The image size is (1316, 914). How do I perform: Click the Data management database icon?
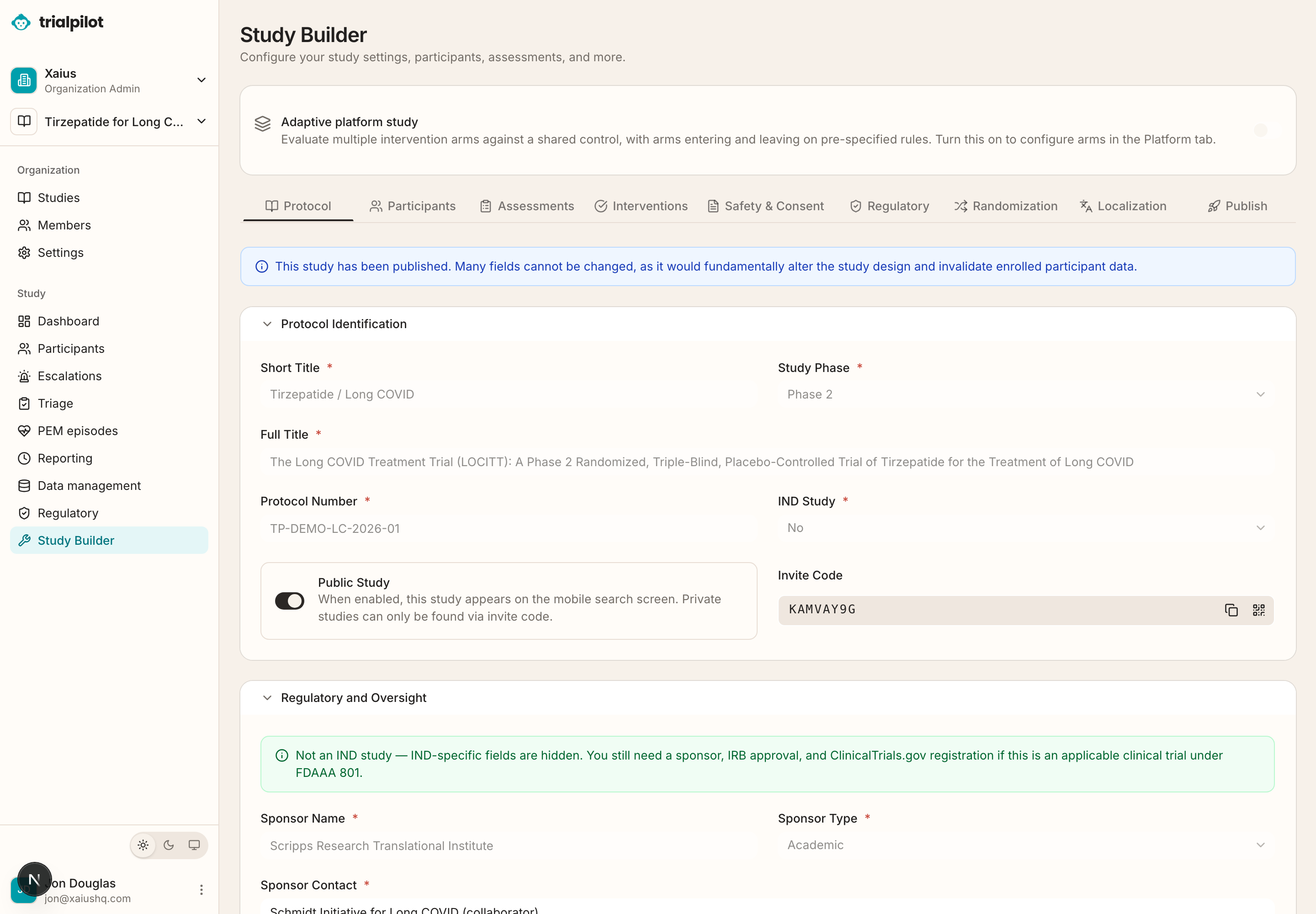[x=24, y=486]
